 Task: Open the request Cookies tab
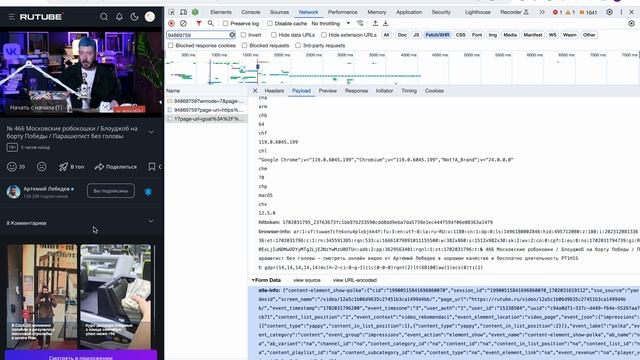pos(434,91)
